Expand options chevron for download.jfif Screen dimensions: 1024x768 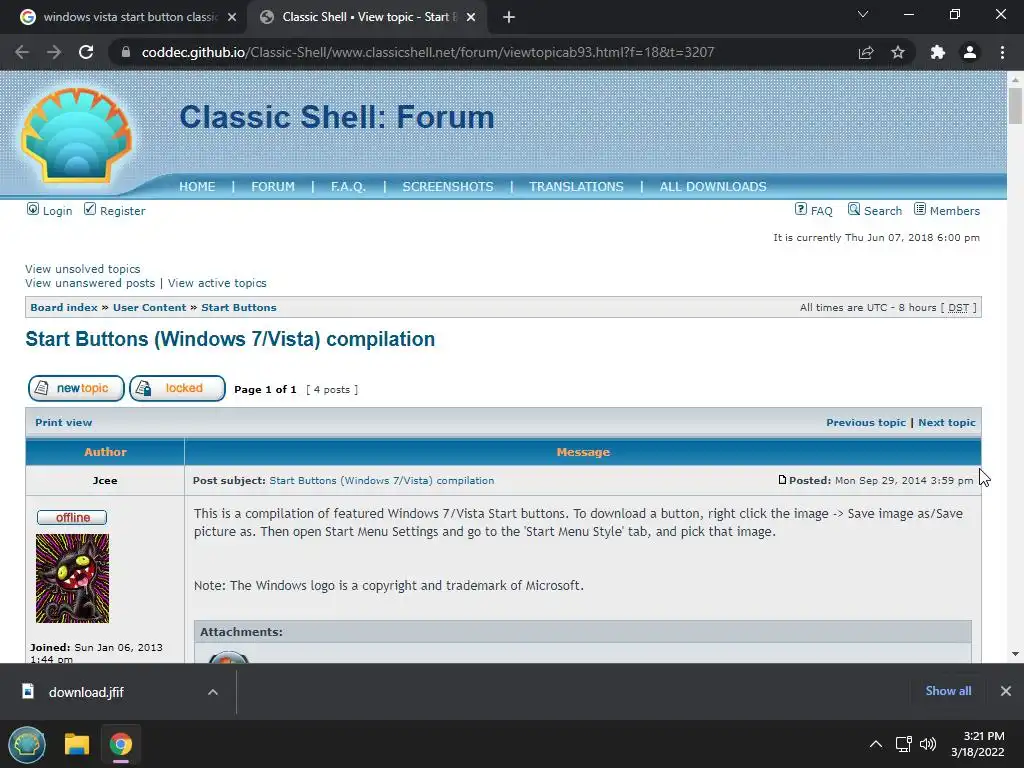pos(213,692)
